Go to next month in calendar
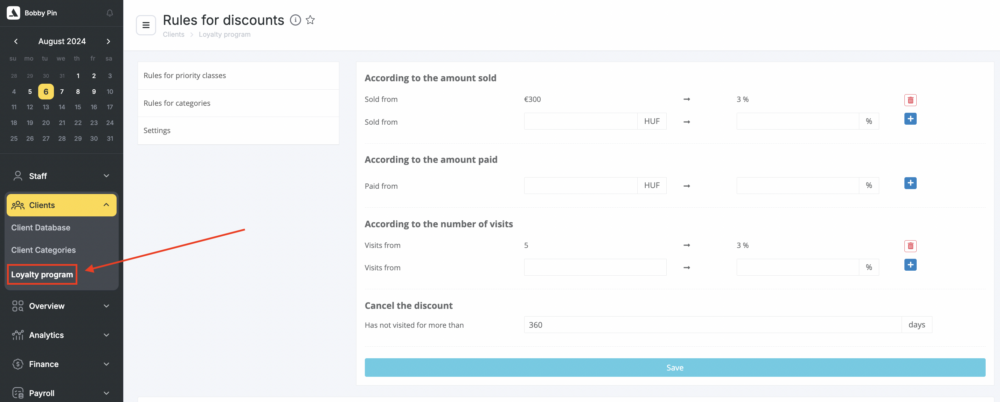The height and width of the screenshot is (402, 1000). [109, 41]
